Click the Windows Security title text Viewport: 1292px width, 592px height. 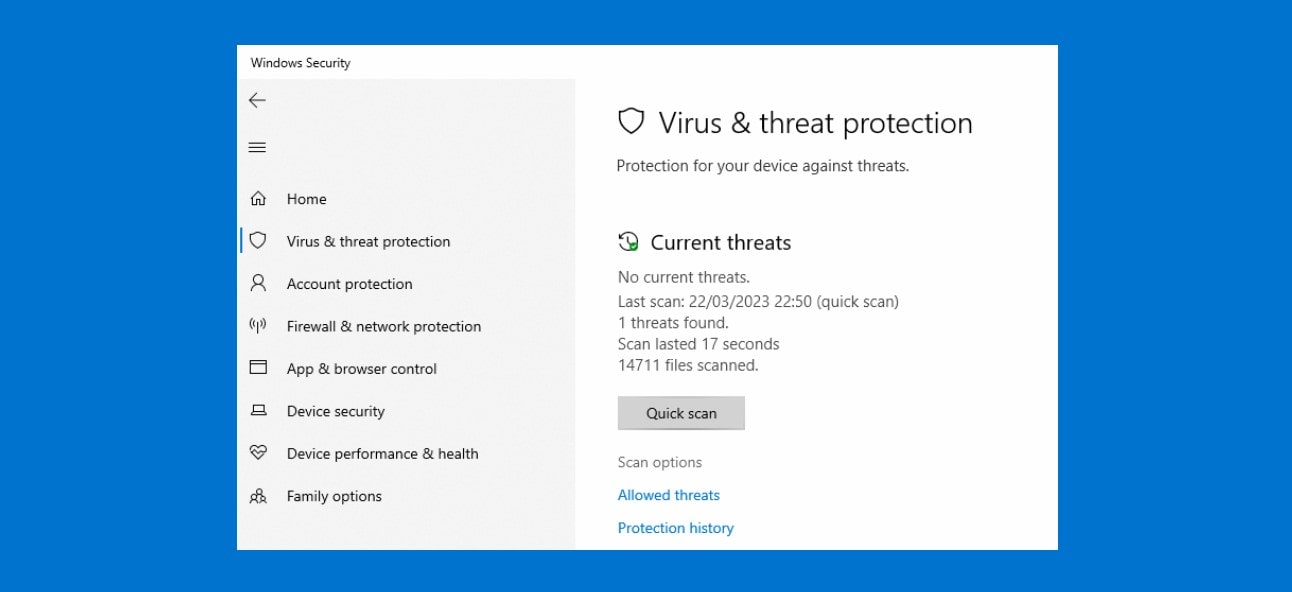(x=302, y=62)
